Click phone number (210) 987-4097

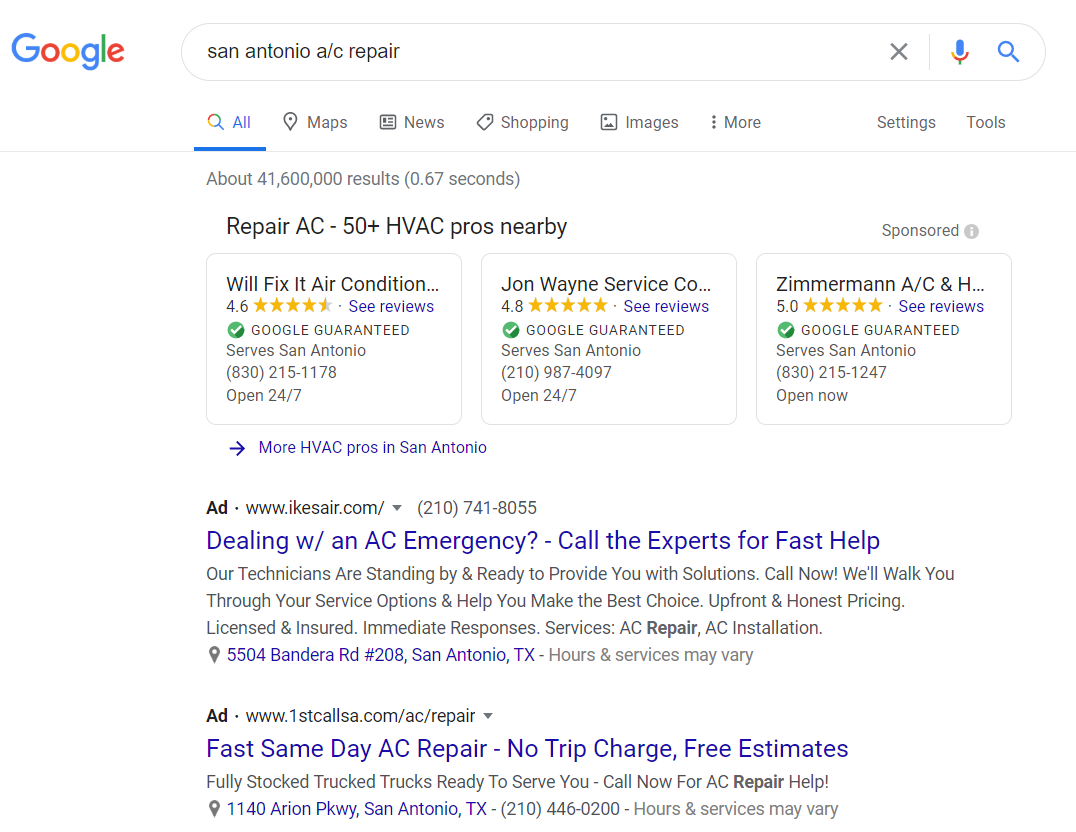[556, 373]
